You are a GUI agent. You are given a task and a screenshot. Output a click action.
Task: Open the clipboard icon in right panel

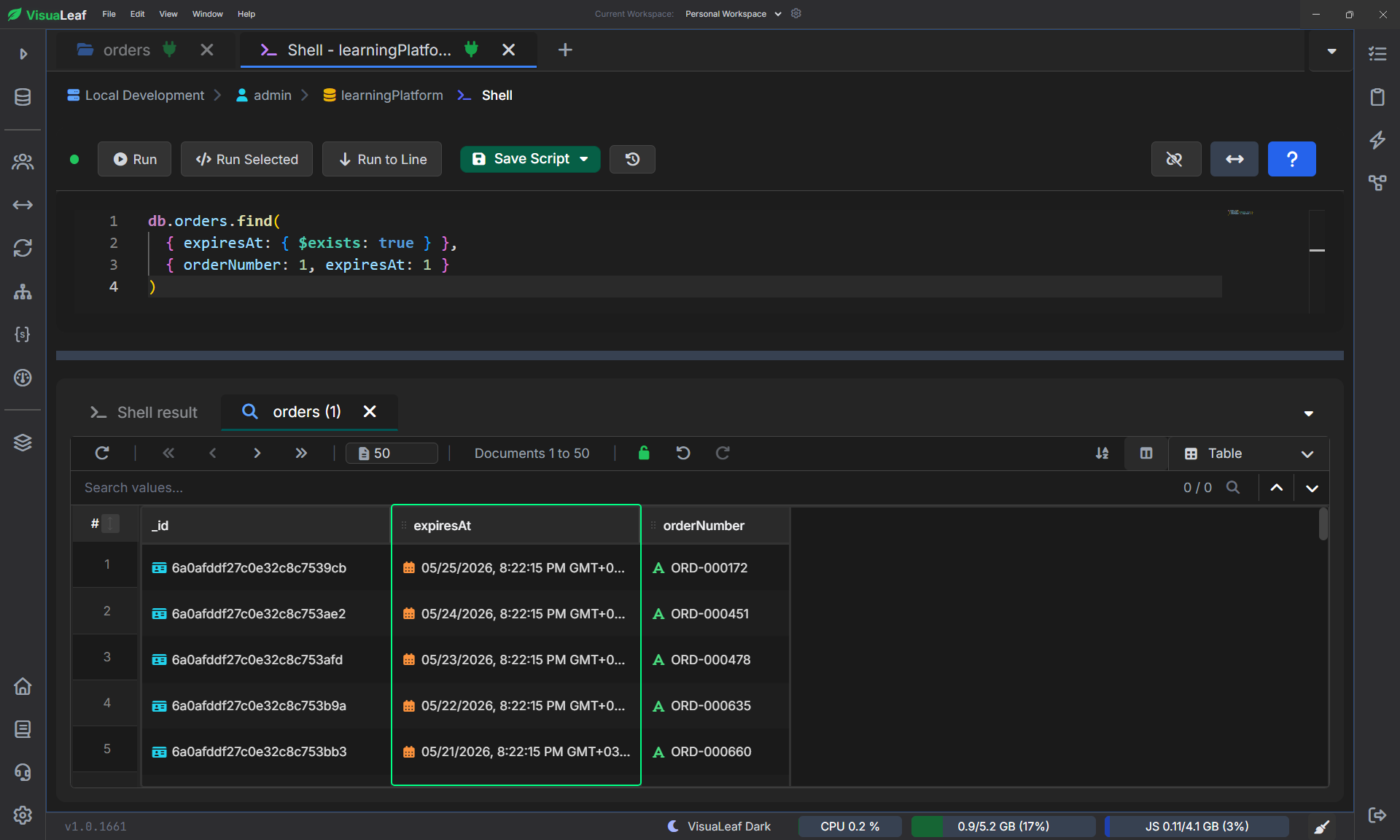pos(1377,97)
